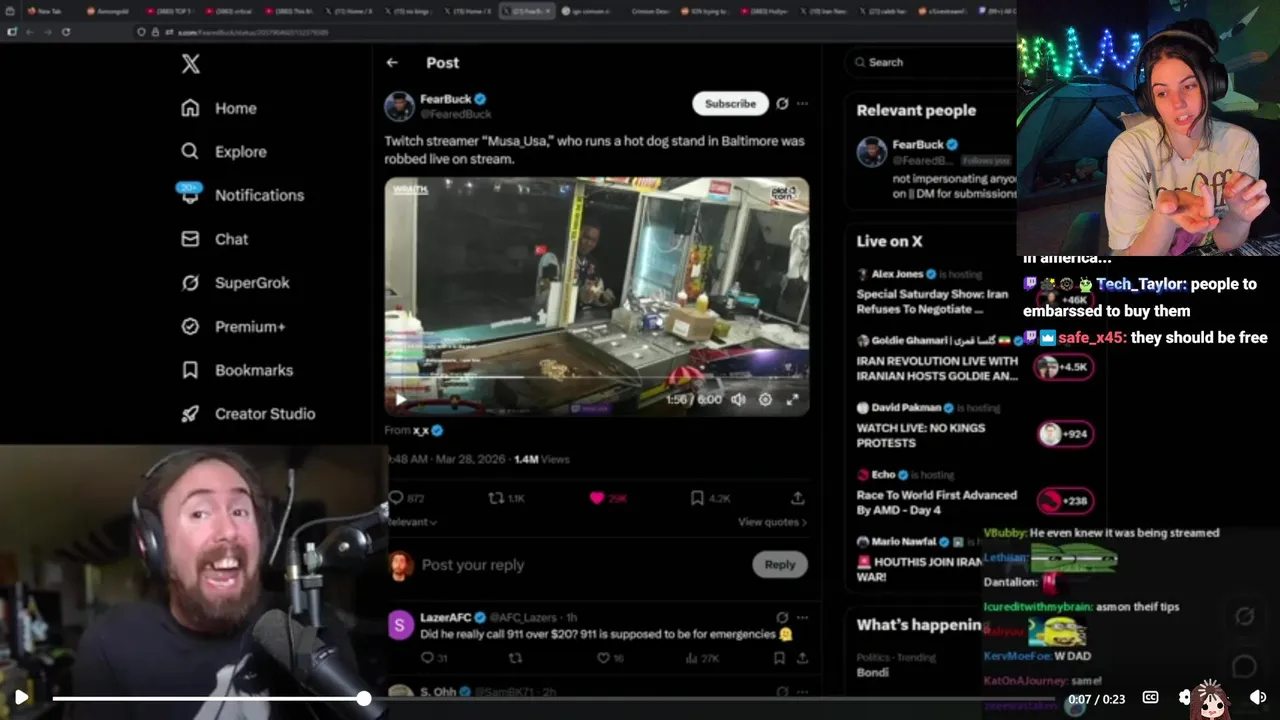Click the Subscribe button
The width and height of the screenshot is (1280, 720).
730,103
